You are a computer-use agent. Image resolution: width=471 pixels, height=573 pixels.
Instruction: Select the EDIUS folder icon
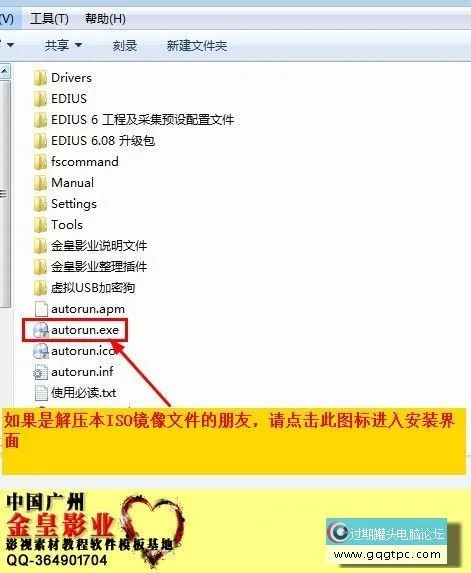(40, 99)
